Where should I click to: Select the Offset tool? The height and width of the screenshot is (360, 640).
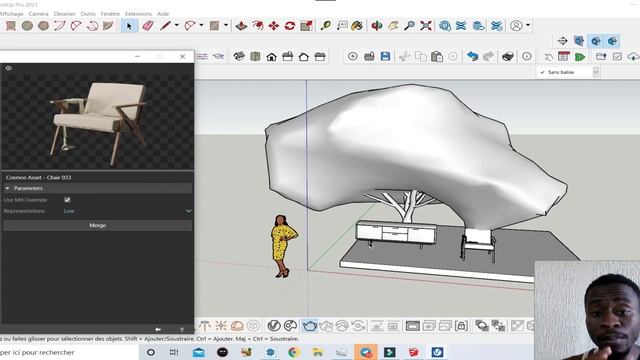(258, 26)
